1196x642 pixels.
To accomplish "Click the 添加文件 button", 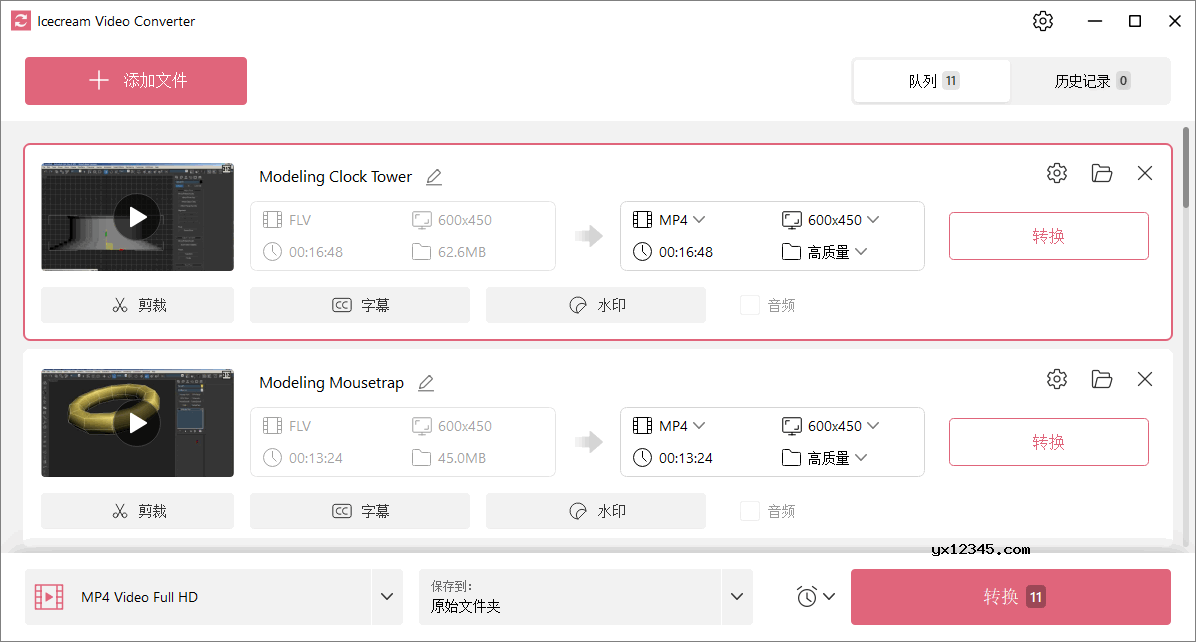I will (x=136, y=81).
